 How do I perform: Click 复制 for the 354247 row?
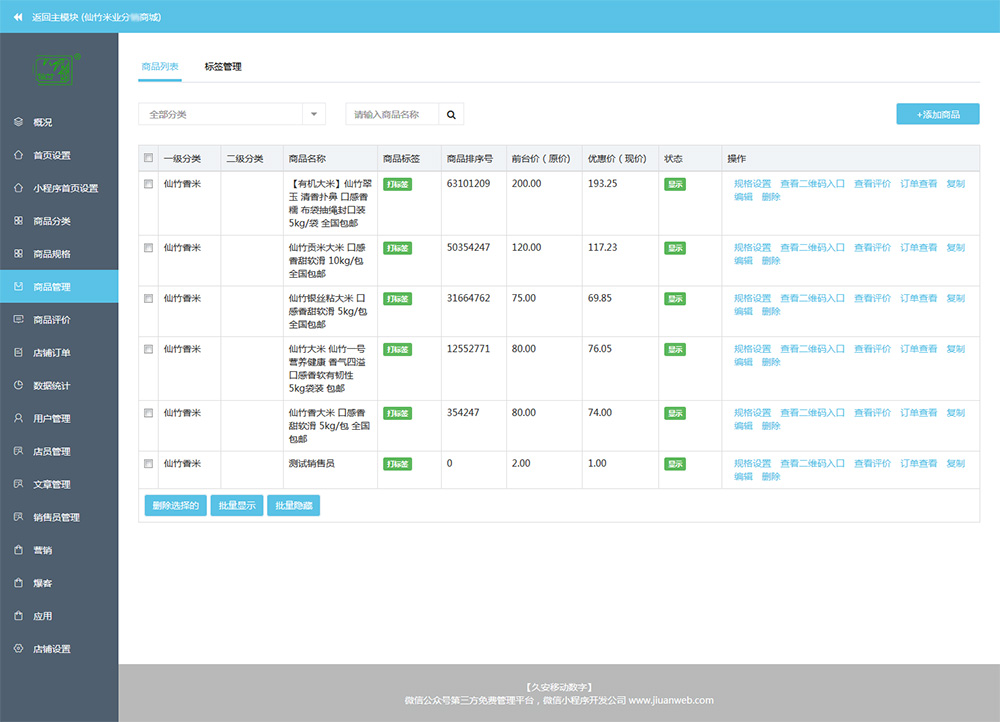pyautogui.click(x=955, y=413)
